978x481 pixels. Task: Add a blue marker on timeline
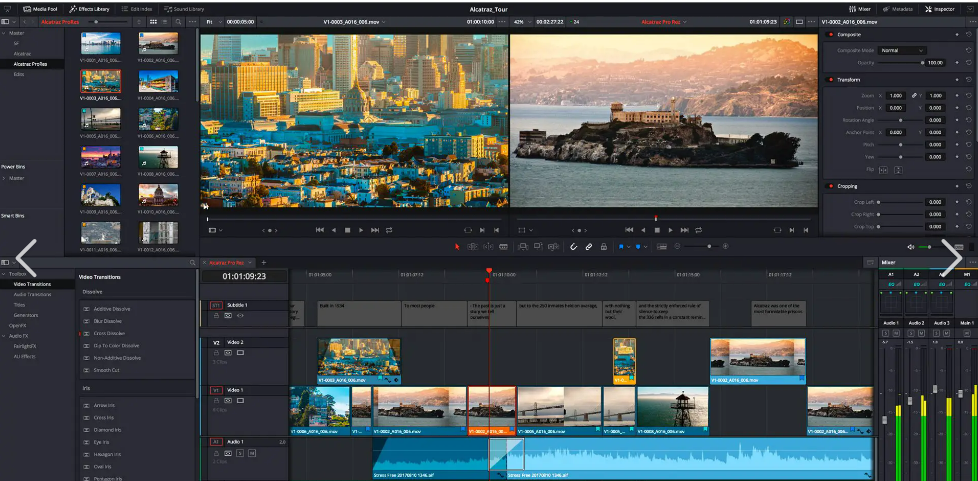point(638,246)
